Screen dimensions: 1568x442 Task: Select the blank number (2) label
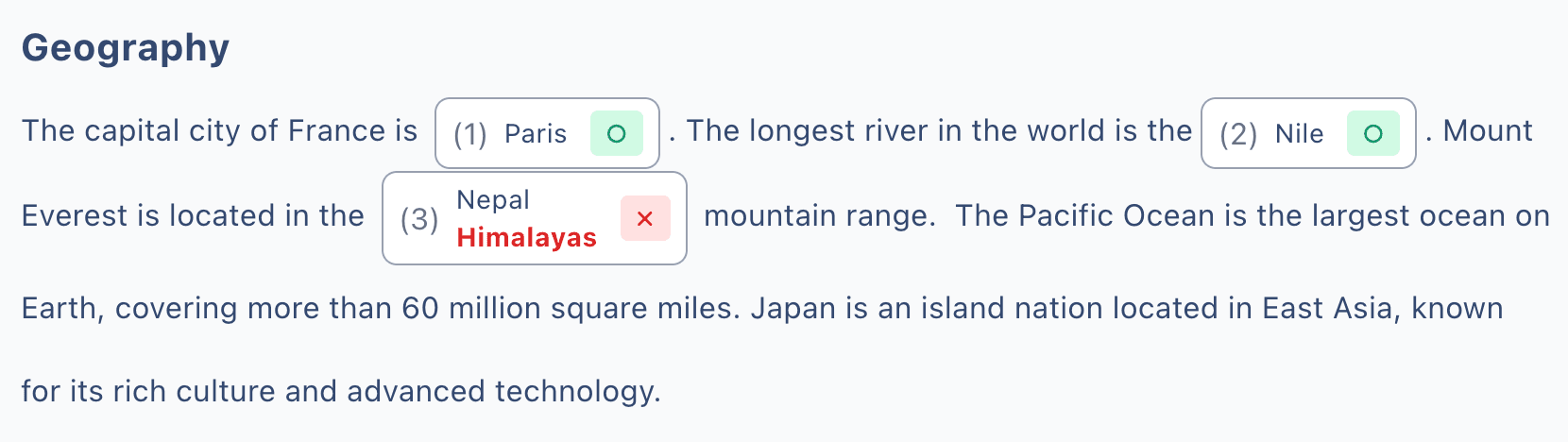[x=1237, y=134]
